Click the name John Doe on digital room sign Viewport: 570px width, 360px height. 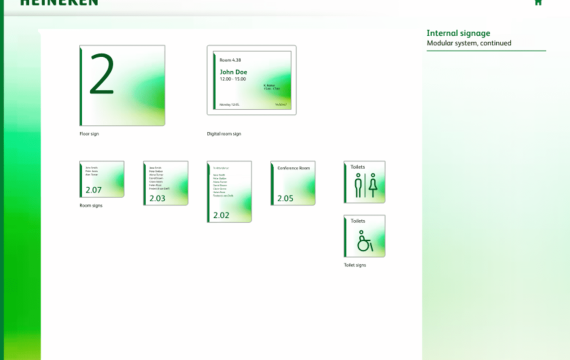coord(233,72)
